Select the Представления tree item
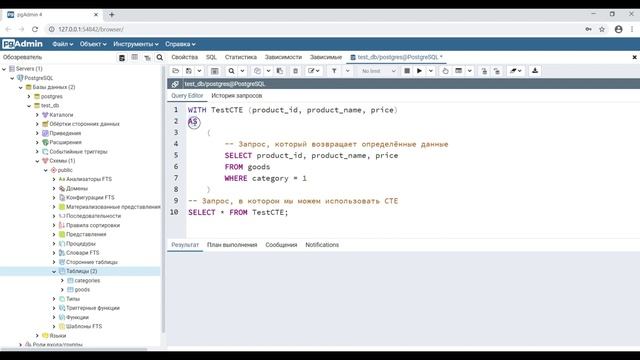 point(86,234)
